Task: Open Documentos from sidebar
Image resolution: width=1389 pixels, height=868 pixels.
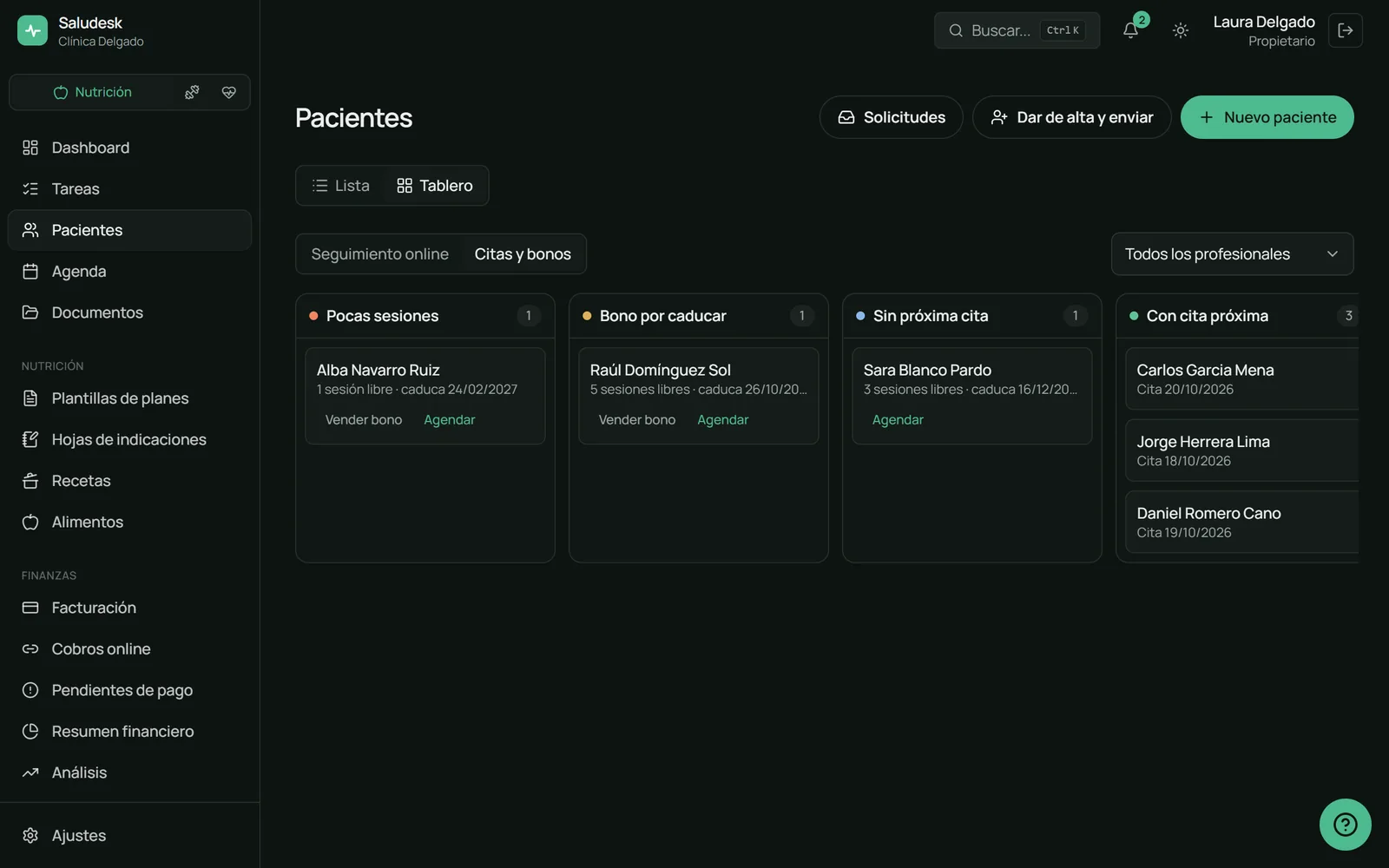Action: (129, 312)
